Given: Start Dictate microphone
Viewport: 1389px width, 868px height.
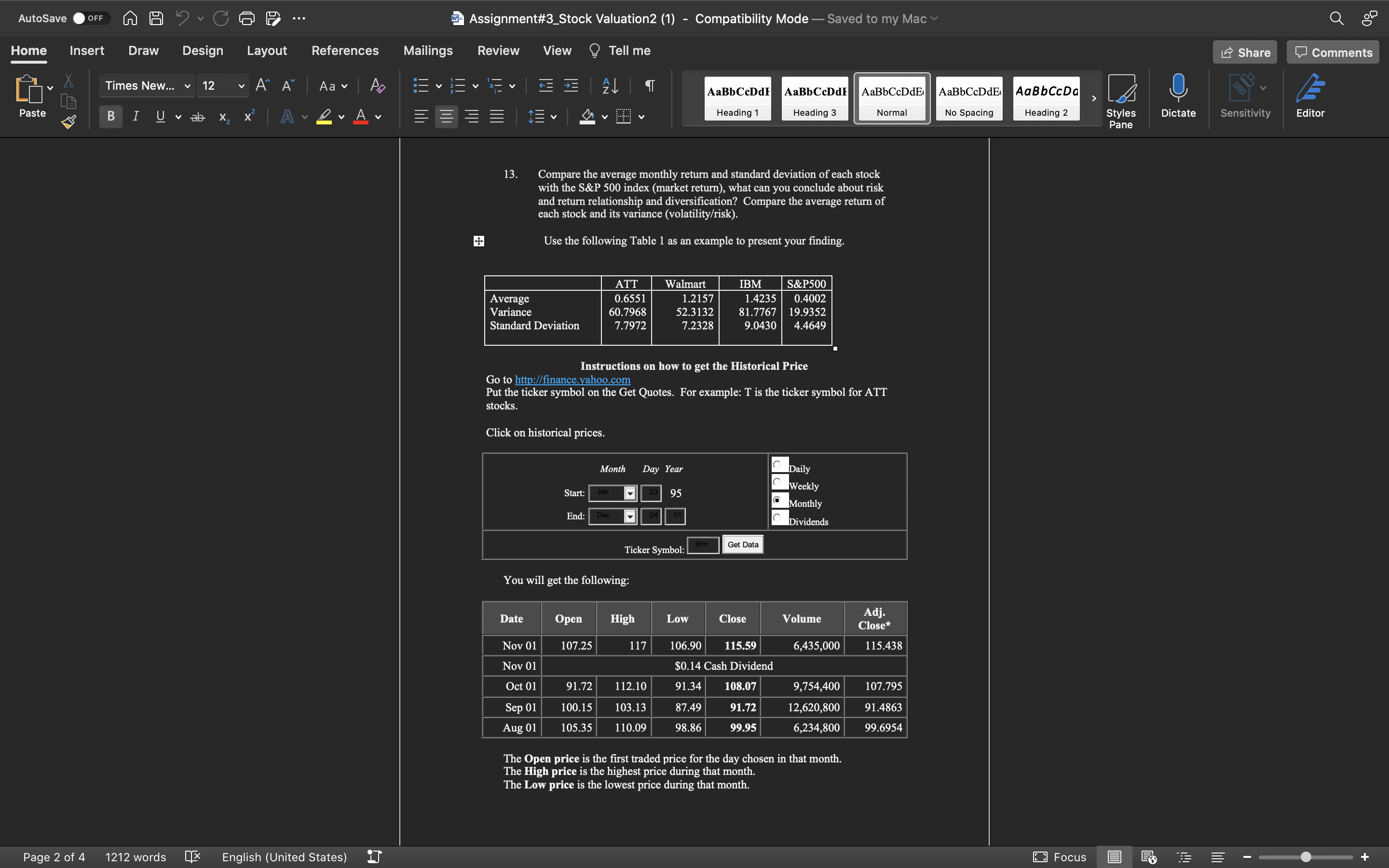Looking at the screenshot, I should tap(1178, 95).
